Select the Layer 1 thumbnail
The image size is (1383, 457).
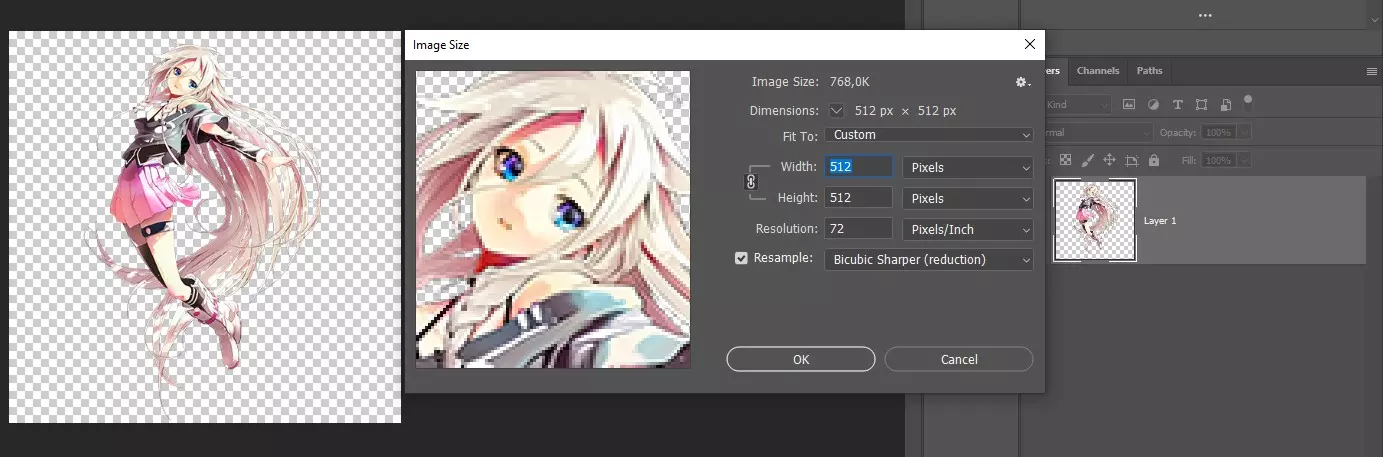click(1095, 220)
